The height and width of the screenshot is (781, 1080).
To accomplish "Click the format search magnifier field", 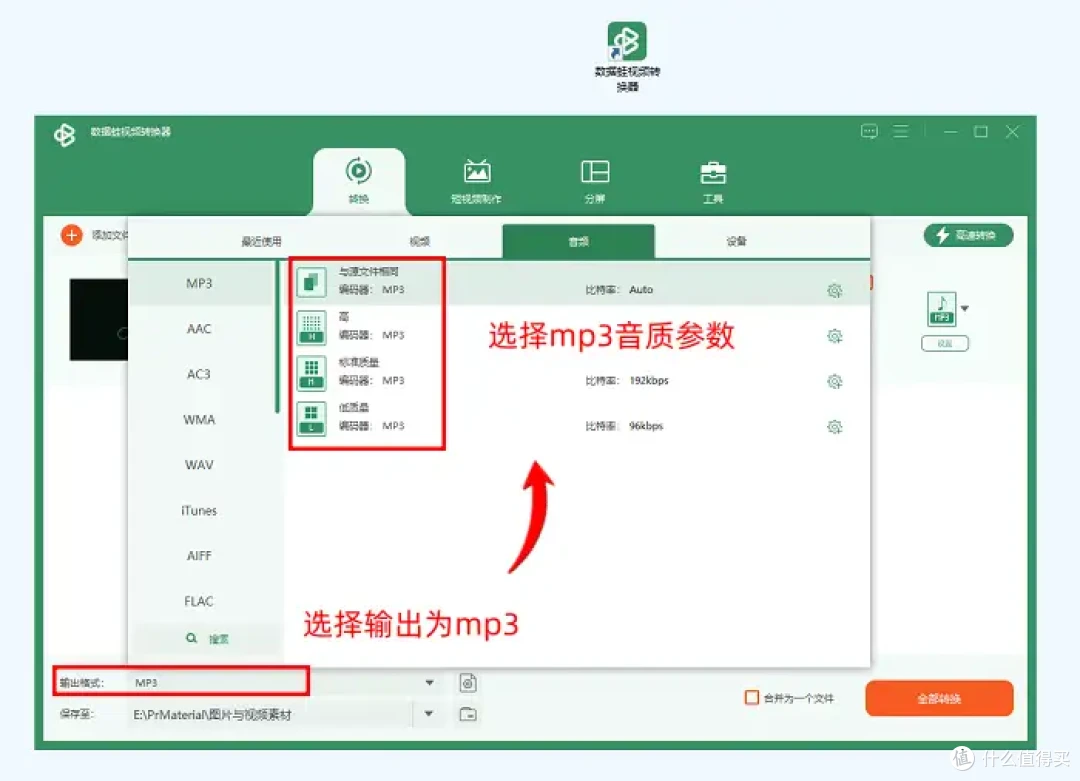I will point(207,638).
